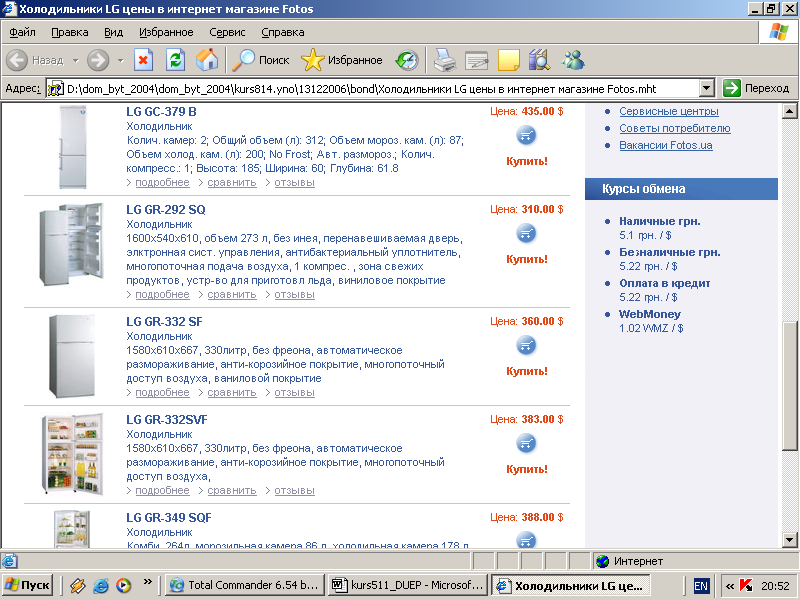Add LG GC-379 B to cart icon
Viewport: 800px width, 600px height.
pos(527,136)
